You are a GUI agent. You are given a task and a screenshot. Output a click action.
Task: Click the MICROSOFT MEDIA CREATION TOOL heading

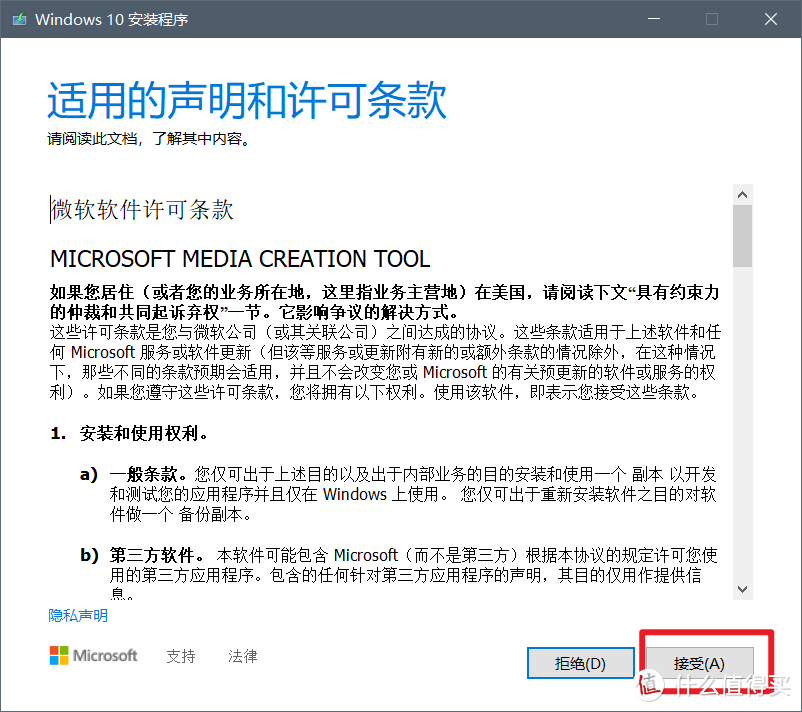tap(240, 259)
